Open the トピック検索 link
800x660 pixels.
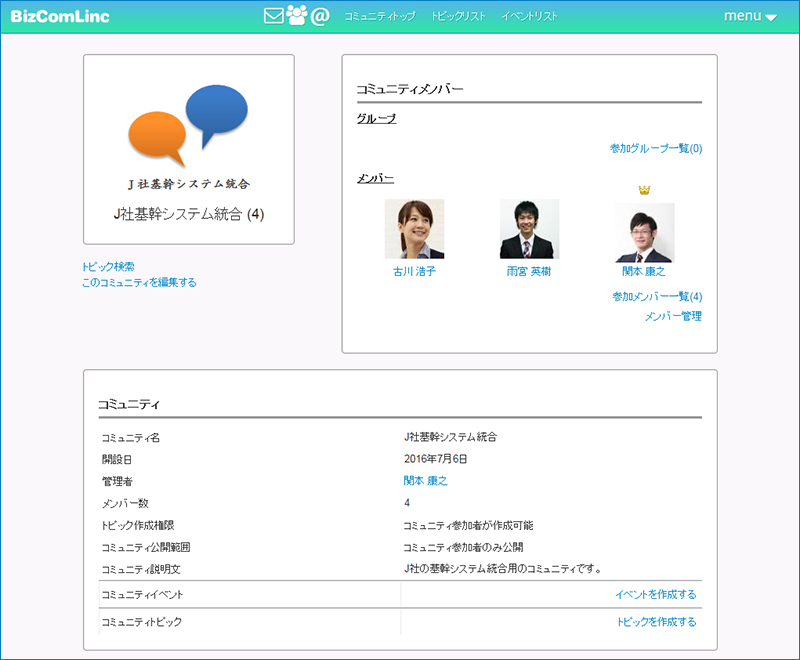click(108, 267)
